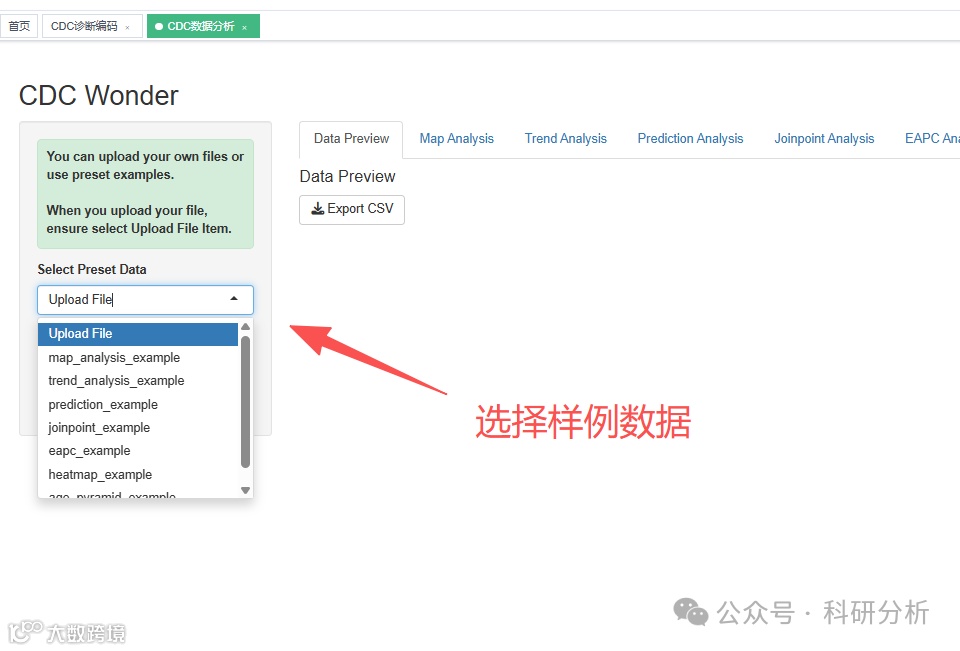Click the Select Preset Data label

pos(92,270)
